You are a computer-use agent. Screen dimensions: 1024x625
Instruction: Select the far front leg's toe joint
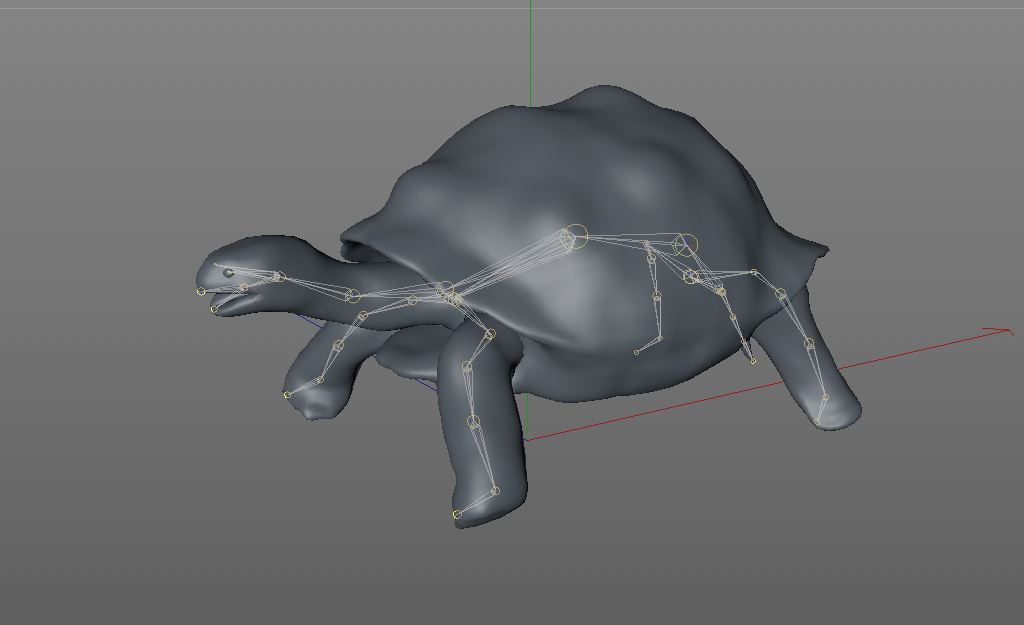[287, 395]
